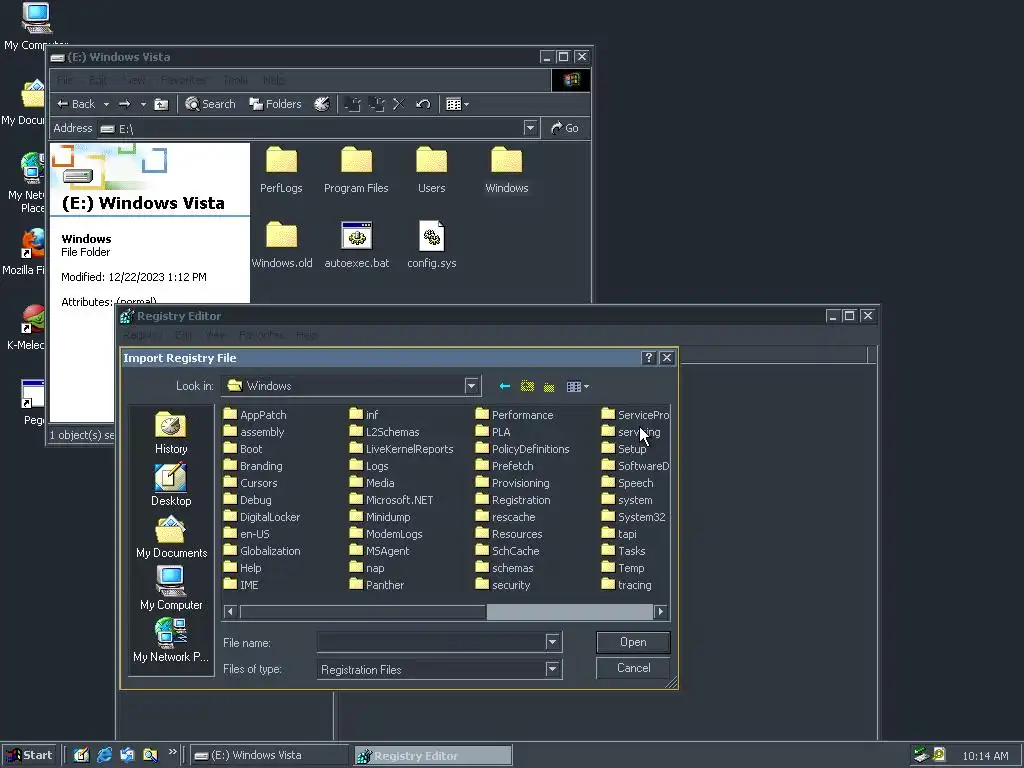This screenshot has height=768, width=1024.
Task: Click the Cancel button
Action: [x=633, y=668]
